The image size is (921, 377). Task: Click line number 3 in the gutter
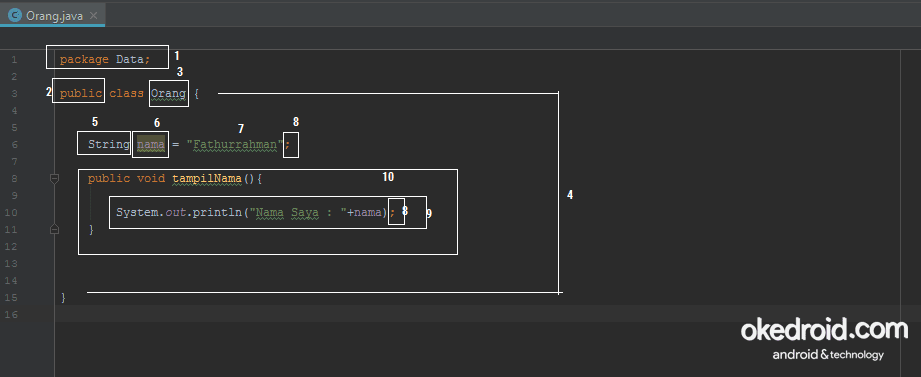pyautogui.click(x=14, y=93)
